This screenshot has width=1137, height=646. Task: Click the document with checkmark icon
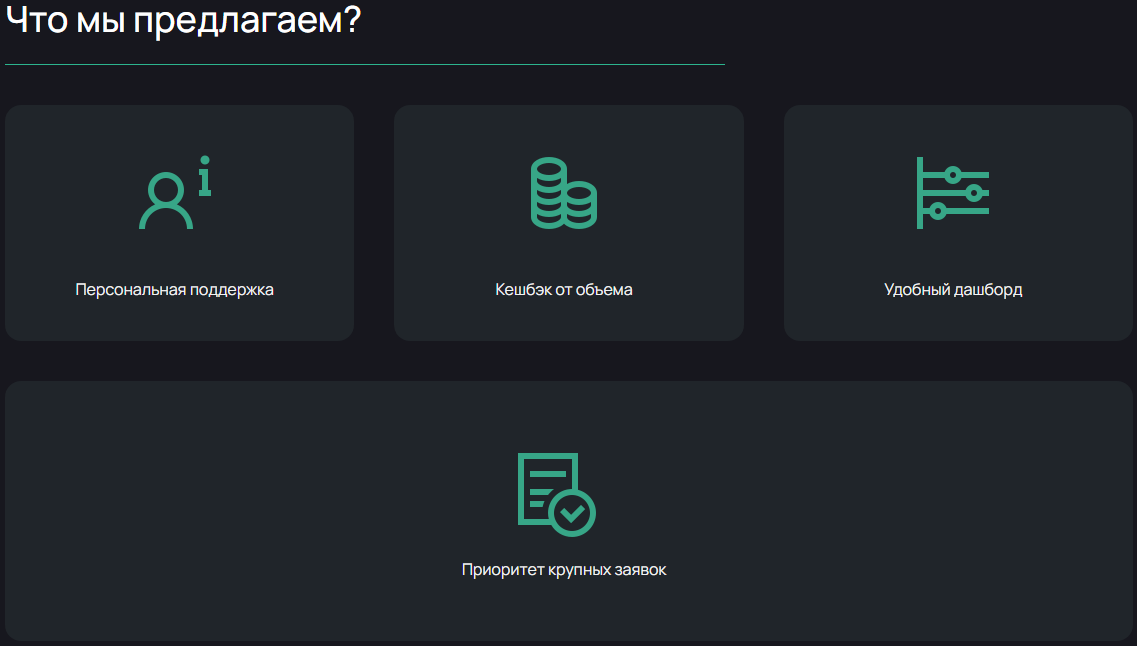(x=556, y=494)
